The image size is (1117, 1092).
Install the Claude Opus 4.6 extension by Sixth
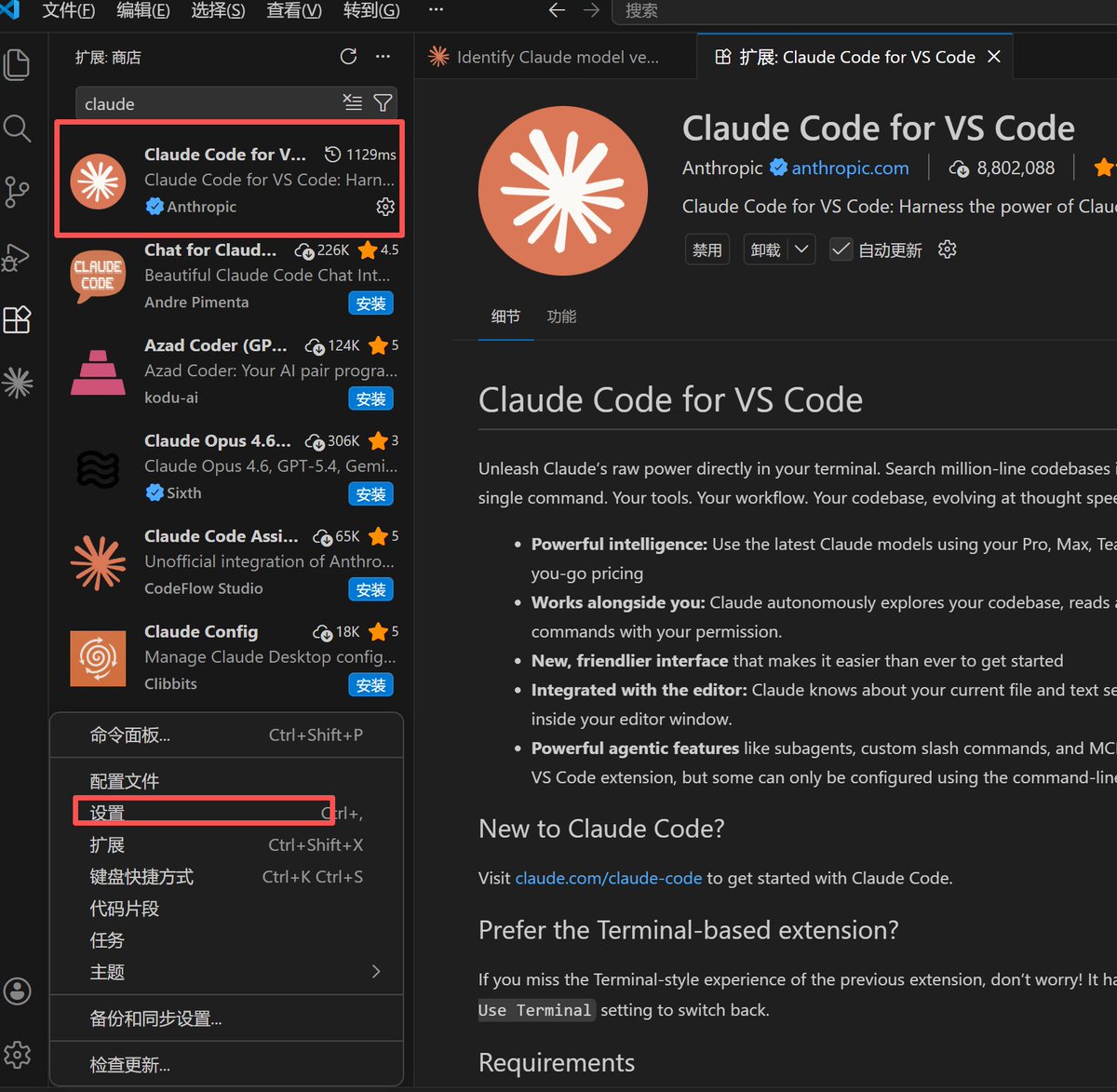click(x=370, y=494)
